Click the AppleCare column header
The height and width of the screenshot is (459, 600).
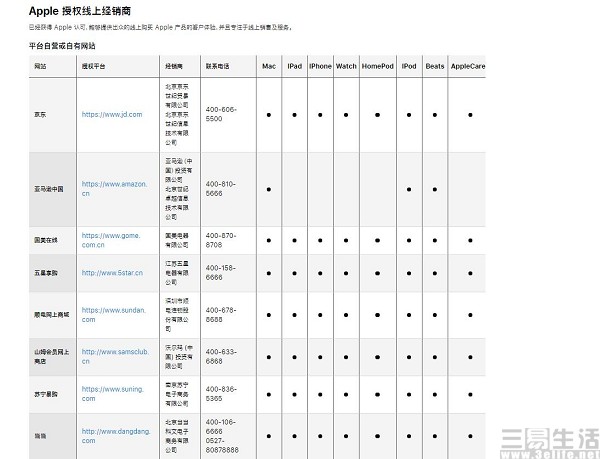coord(468,66)
